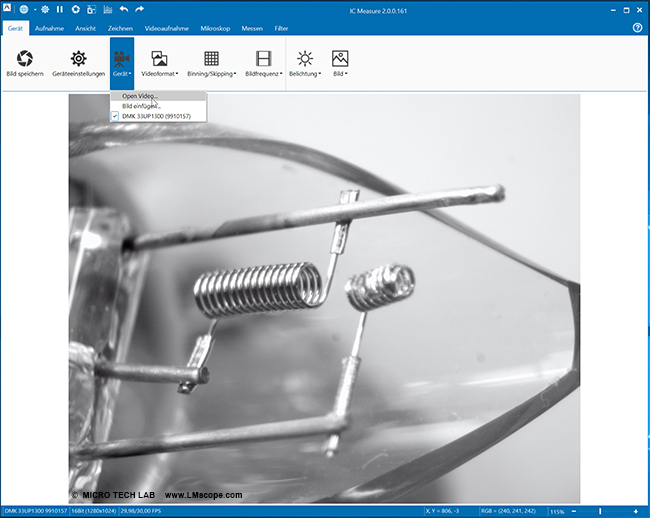
Task: Toggle the DMK 33UP1300 device checkmark
Action: point(114,116)
